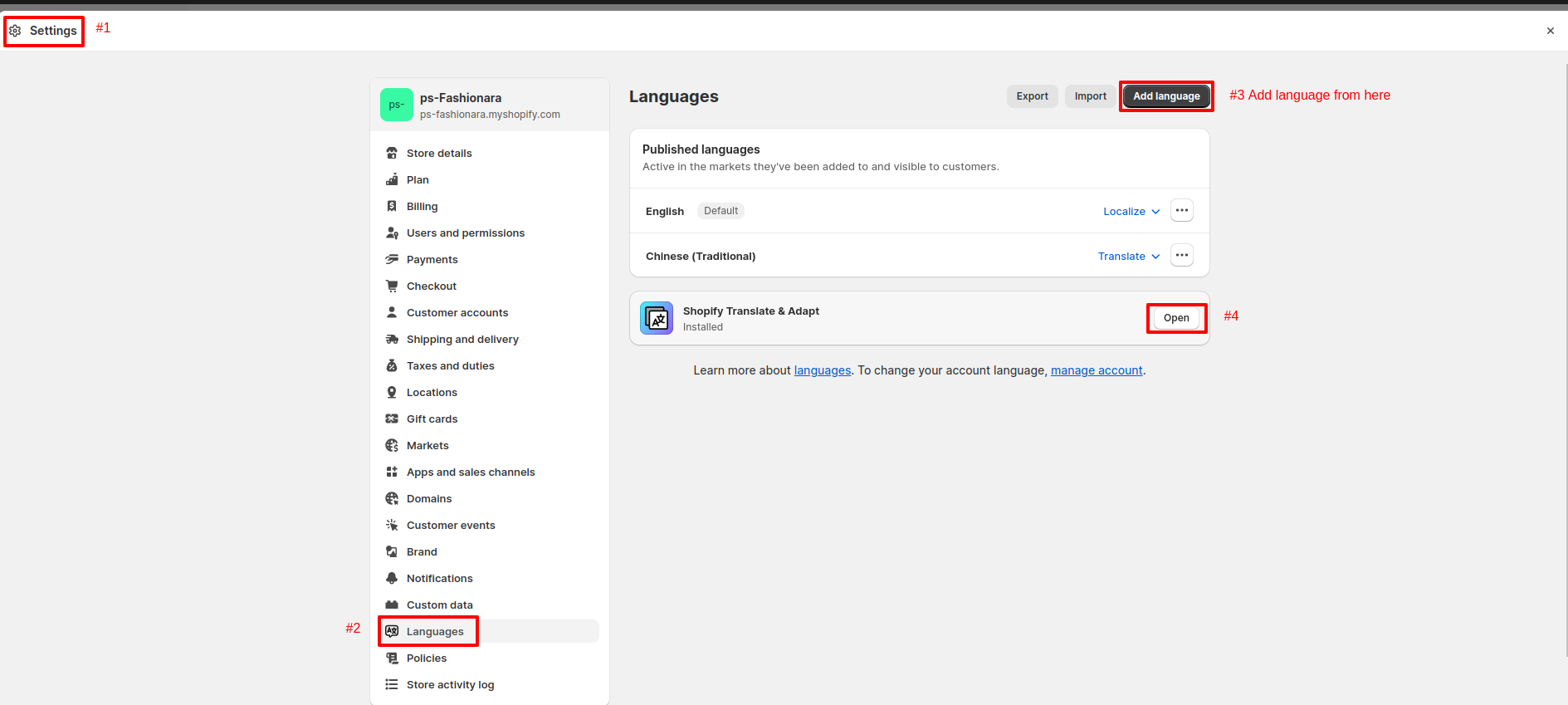Open the more actions menu for English
The height and width of the screenshot is (705, 1568).
(1182, 210)
